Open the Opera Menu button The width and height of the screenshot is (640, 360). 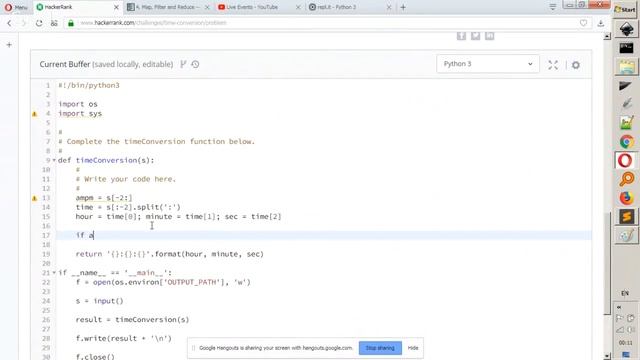[16, 7]
